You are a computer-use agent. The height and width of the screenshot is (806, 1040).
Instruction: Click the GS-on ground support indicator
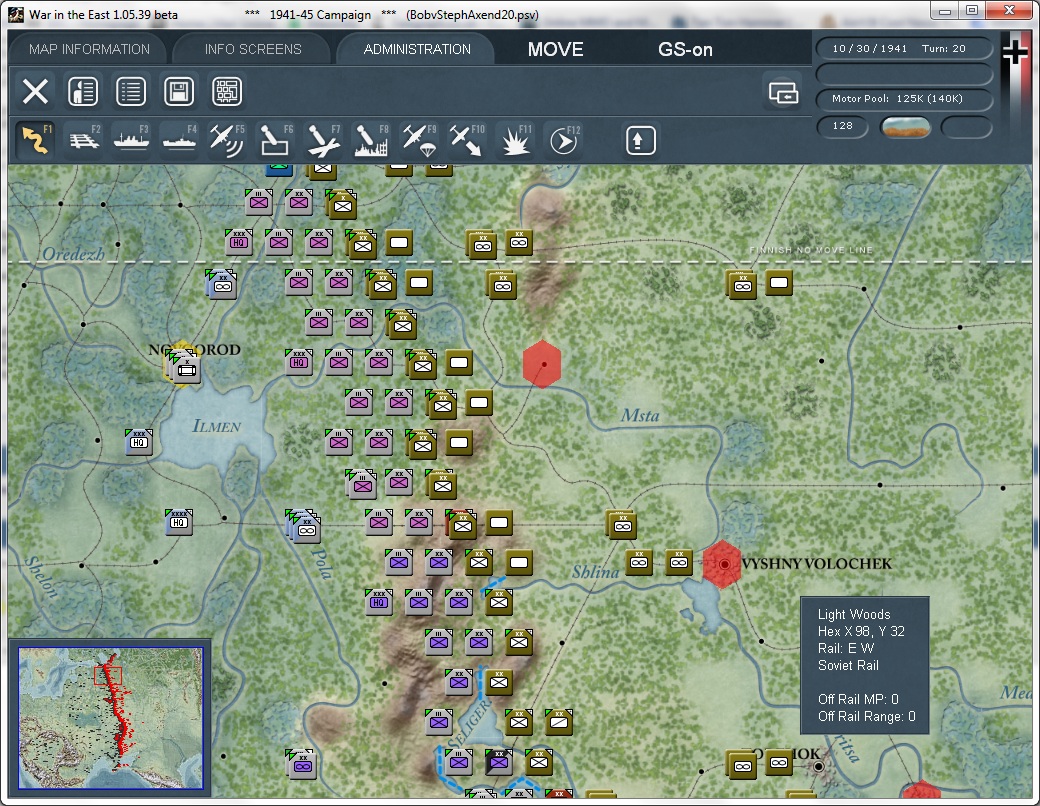685,49
